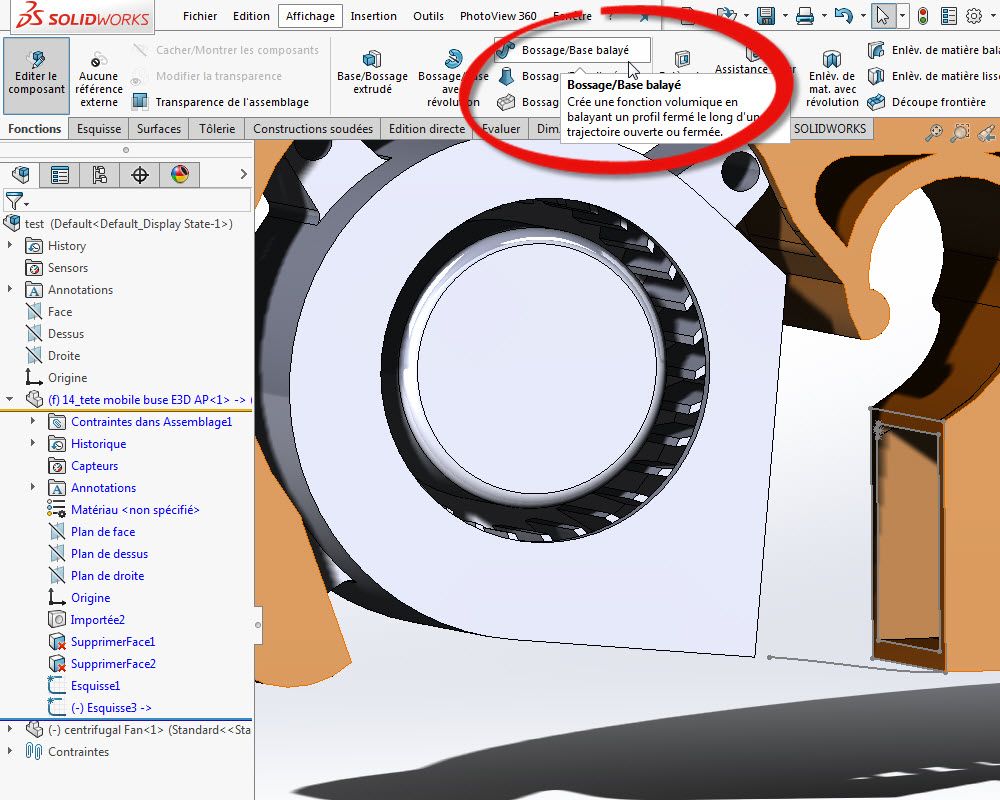Expand the Contraintes mates folder
The height and width of the screenshot is (800, 1000).
10,751
